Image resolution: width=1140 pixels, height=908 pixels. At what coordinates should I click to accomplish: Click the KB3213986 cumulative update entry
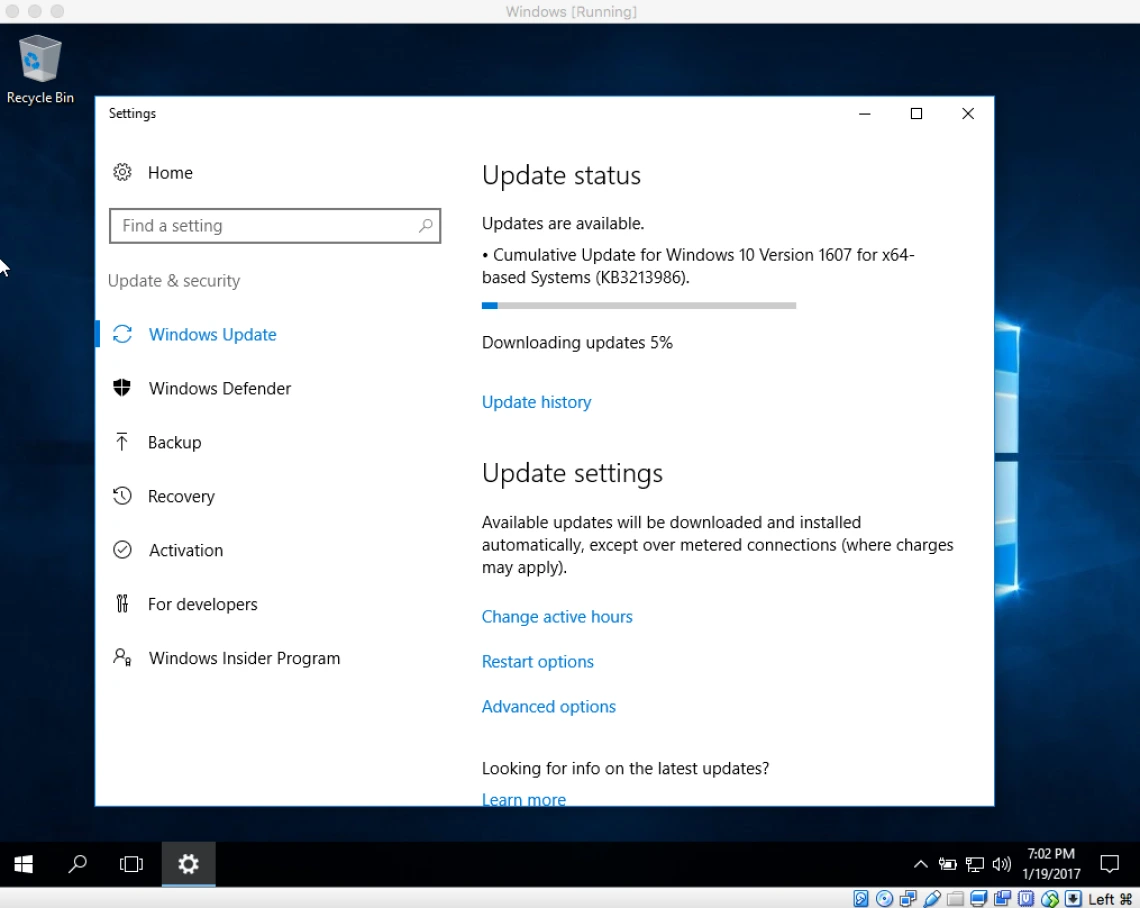pyautogui.click(x=698, y=266)
